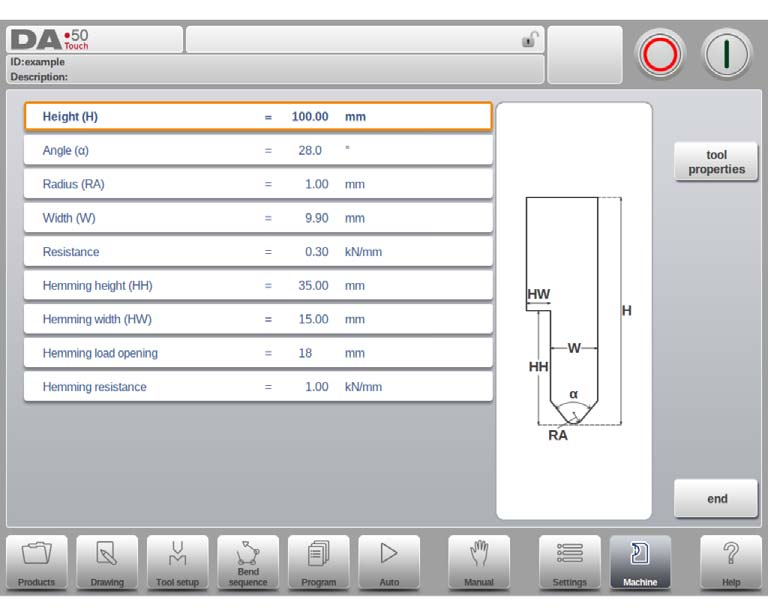Switch to the Drawing mode

[107, 562]
